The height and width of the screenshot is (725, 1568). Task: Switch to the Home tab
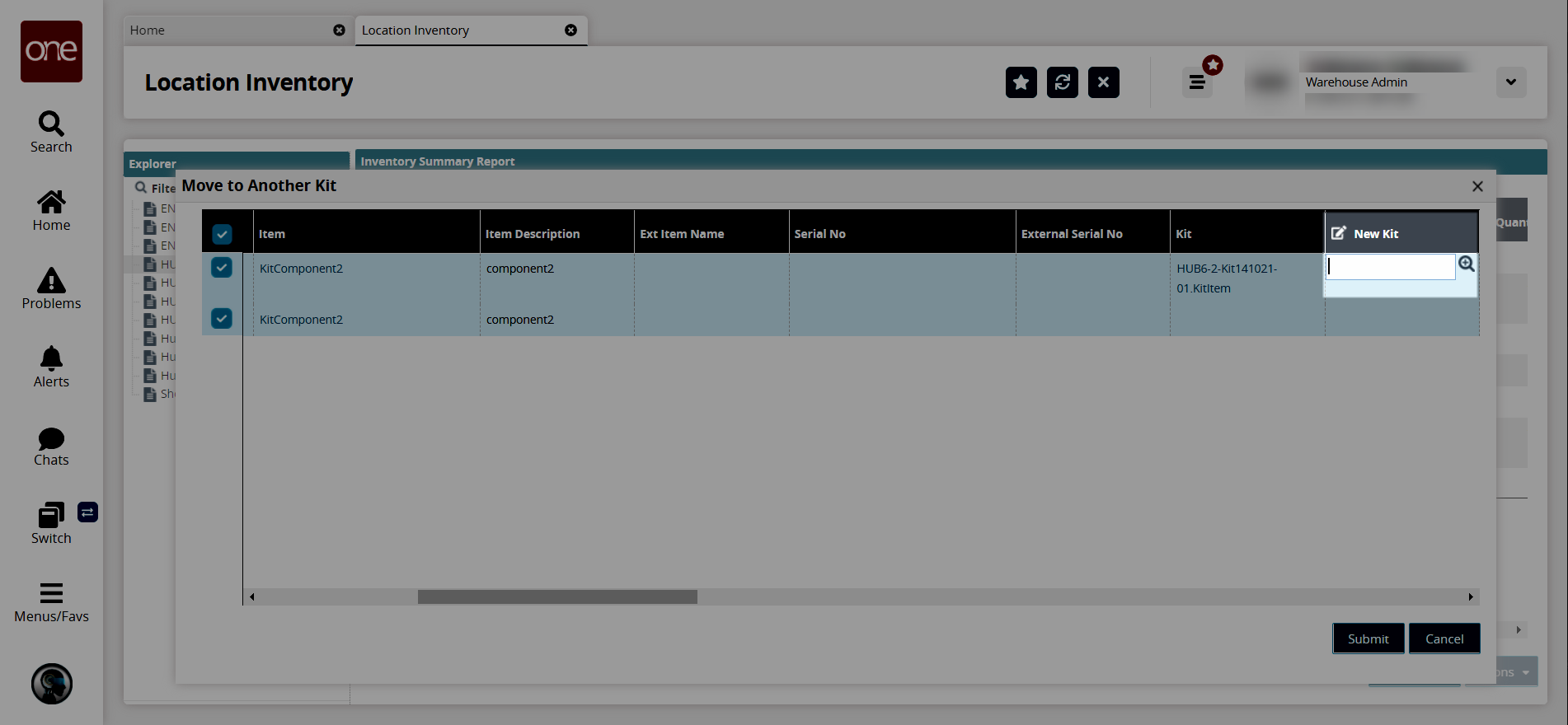(238, 30)
